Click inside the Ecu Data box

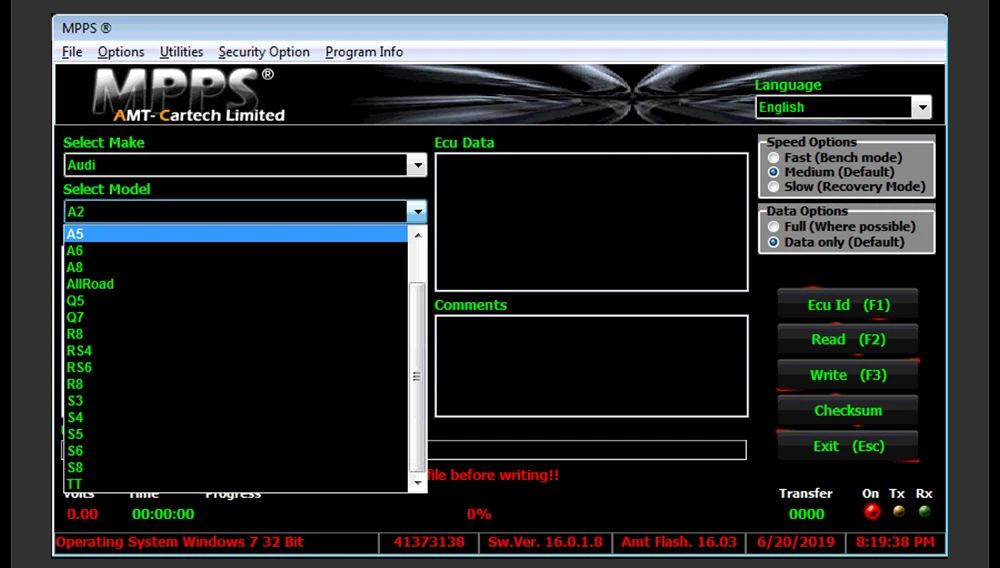[x=591, y=222]
